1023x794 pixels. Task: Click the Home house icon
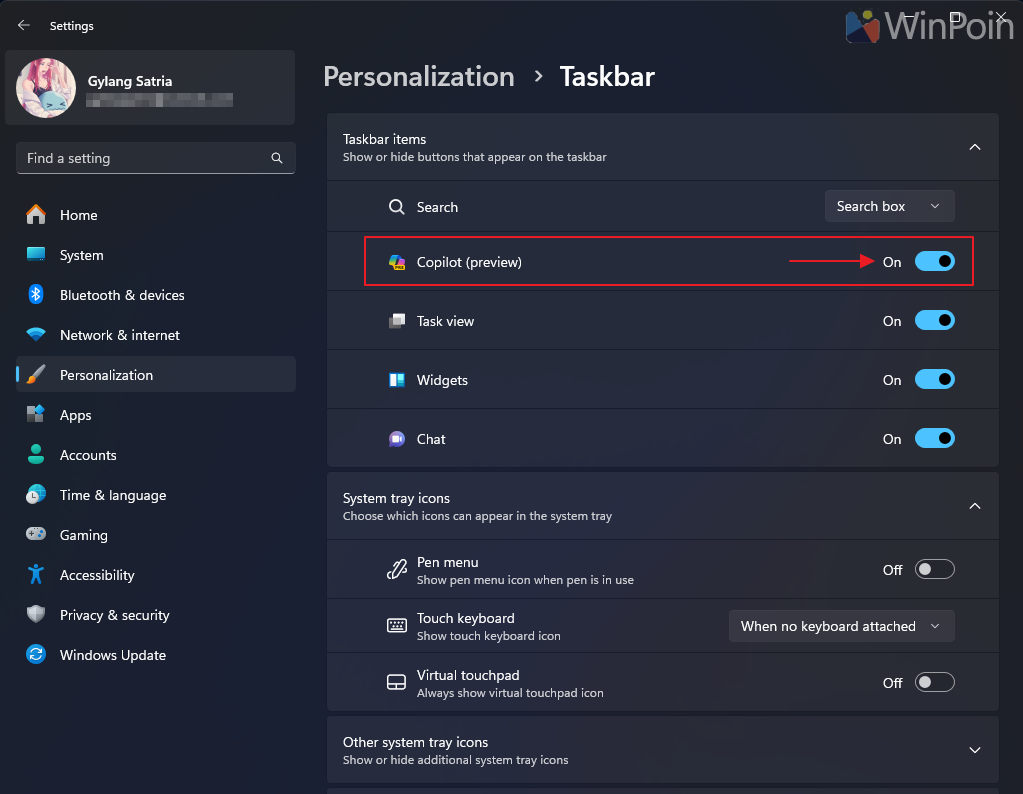coord(36,215)
